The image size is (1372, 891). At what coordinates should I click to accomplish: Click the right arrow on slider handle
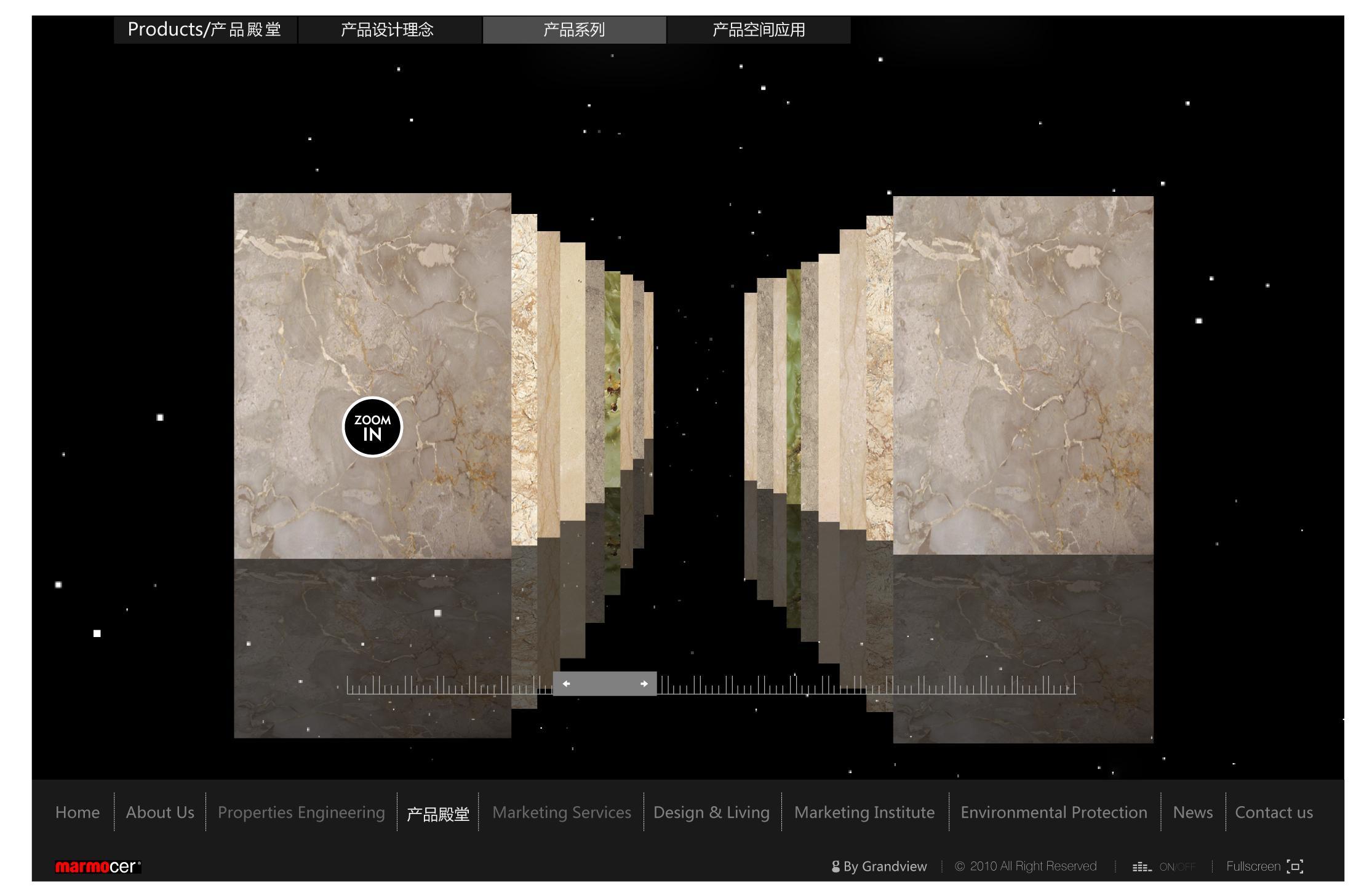644,684
